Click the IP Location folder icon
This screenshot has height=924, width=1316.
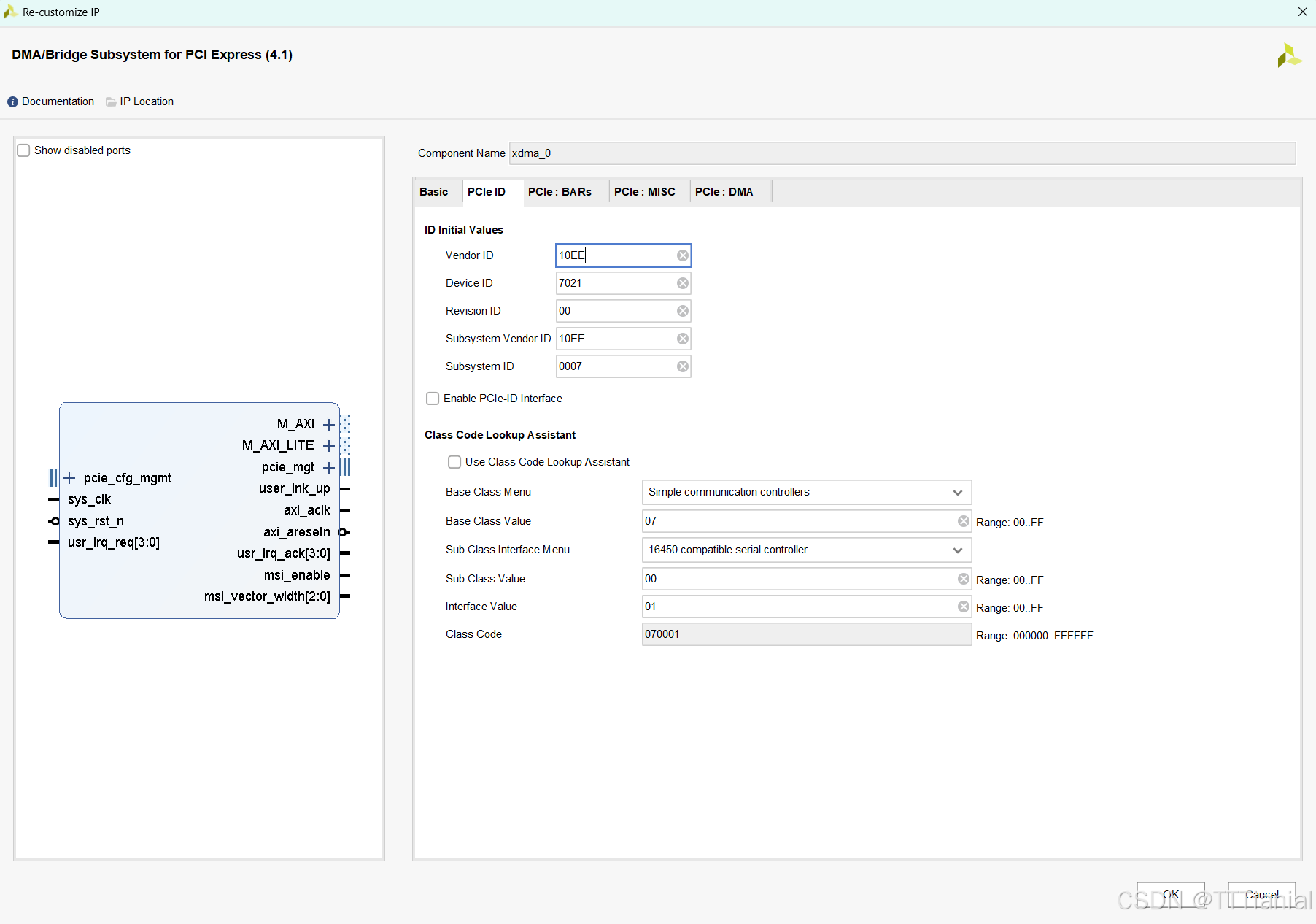[111, 101]
